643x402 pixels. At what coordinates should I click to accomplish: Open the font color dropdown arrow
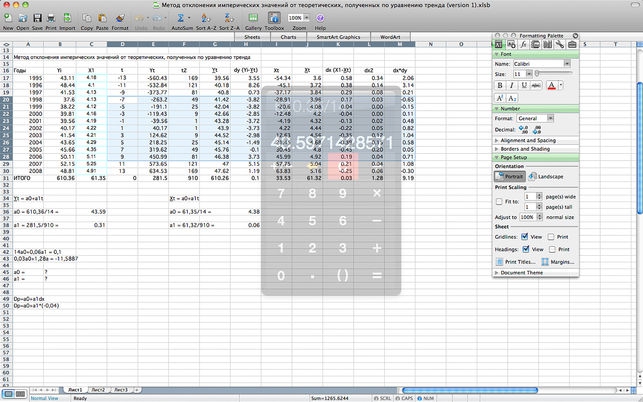tap(561, 85)
